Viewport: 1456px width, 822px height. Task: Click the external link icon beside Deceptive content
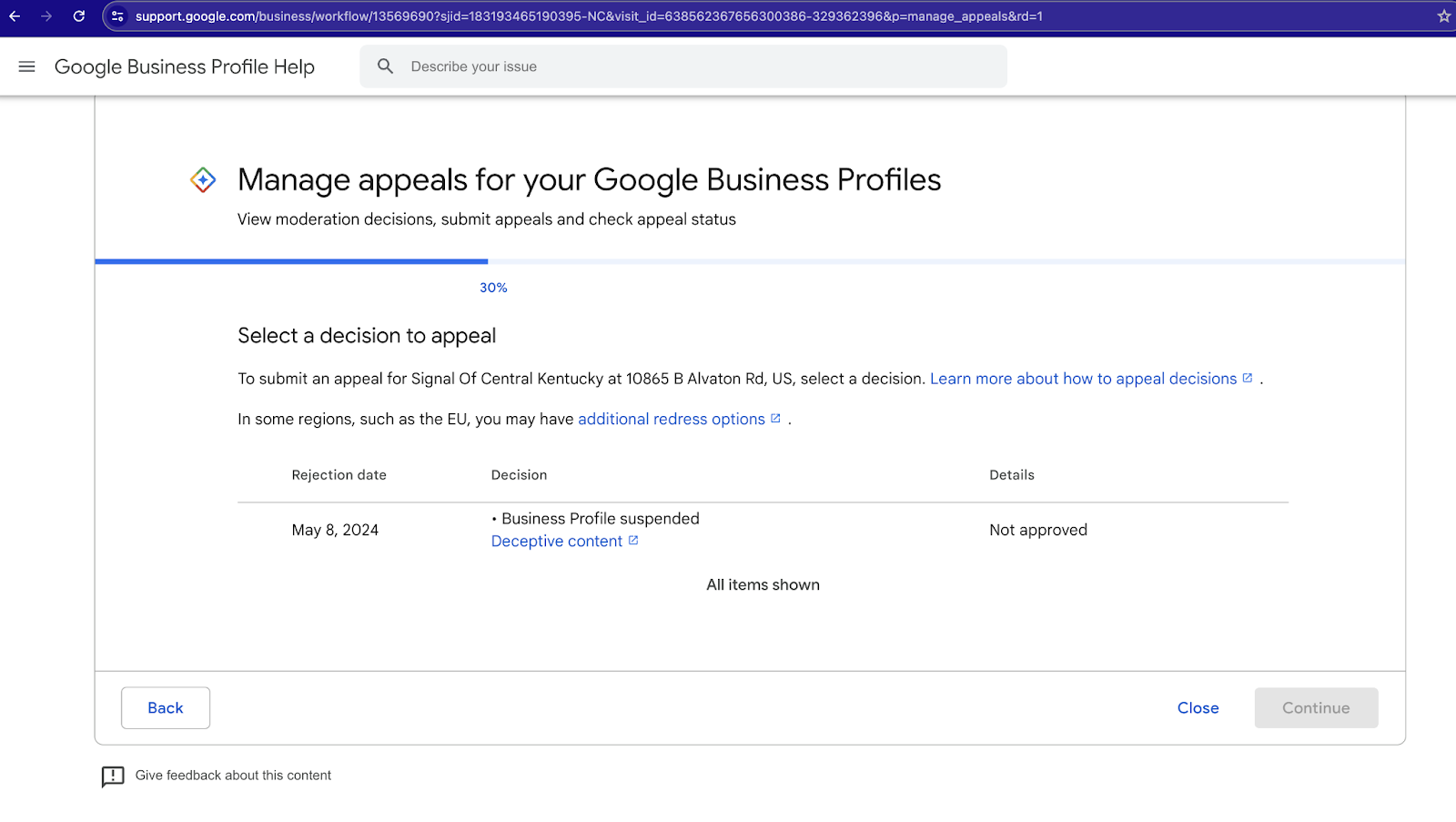pyautogui.click(x=633, y=541)
